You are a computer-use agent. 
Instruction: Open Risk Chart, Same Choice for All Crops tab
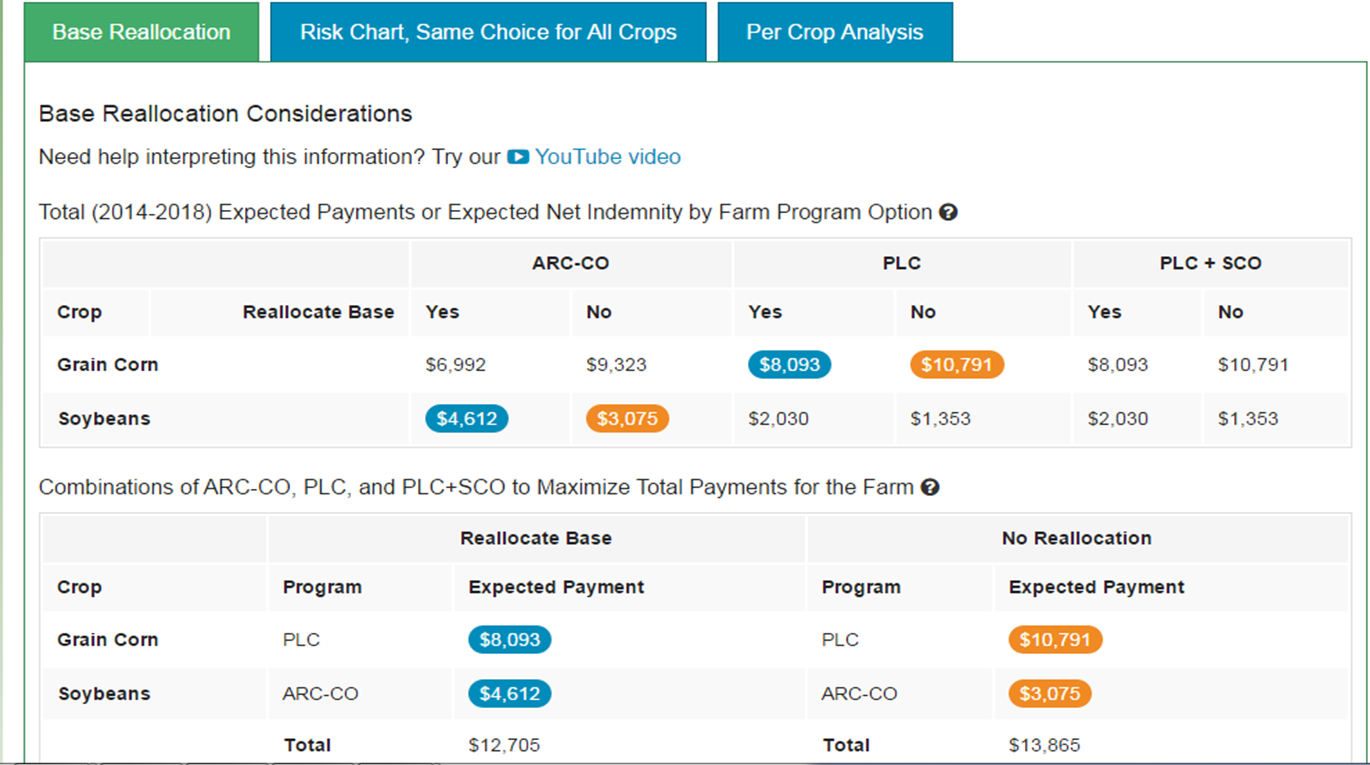click(x=488, y=32)
